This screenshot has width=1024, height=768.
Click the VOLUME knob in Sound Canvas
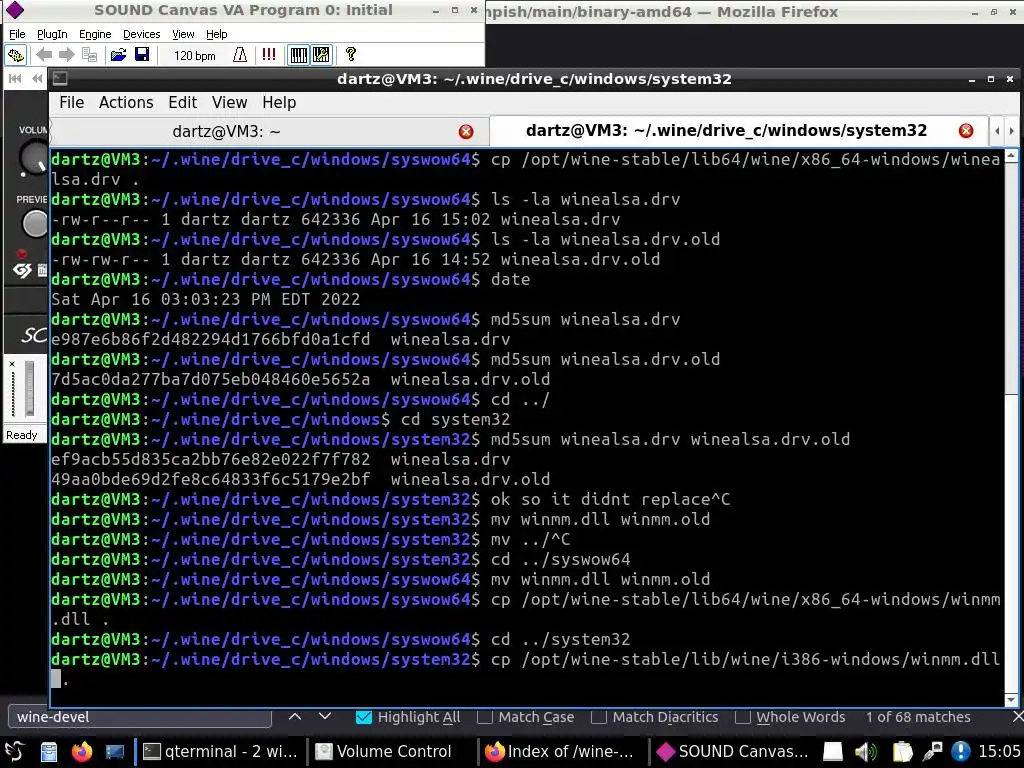click(x=33, y=157)
